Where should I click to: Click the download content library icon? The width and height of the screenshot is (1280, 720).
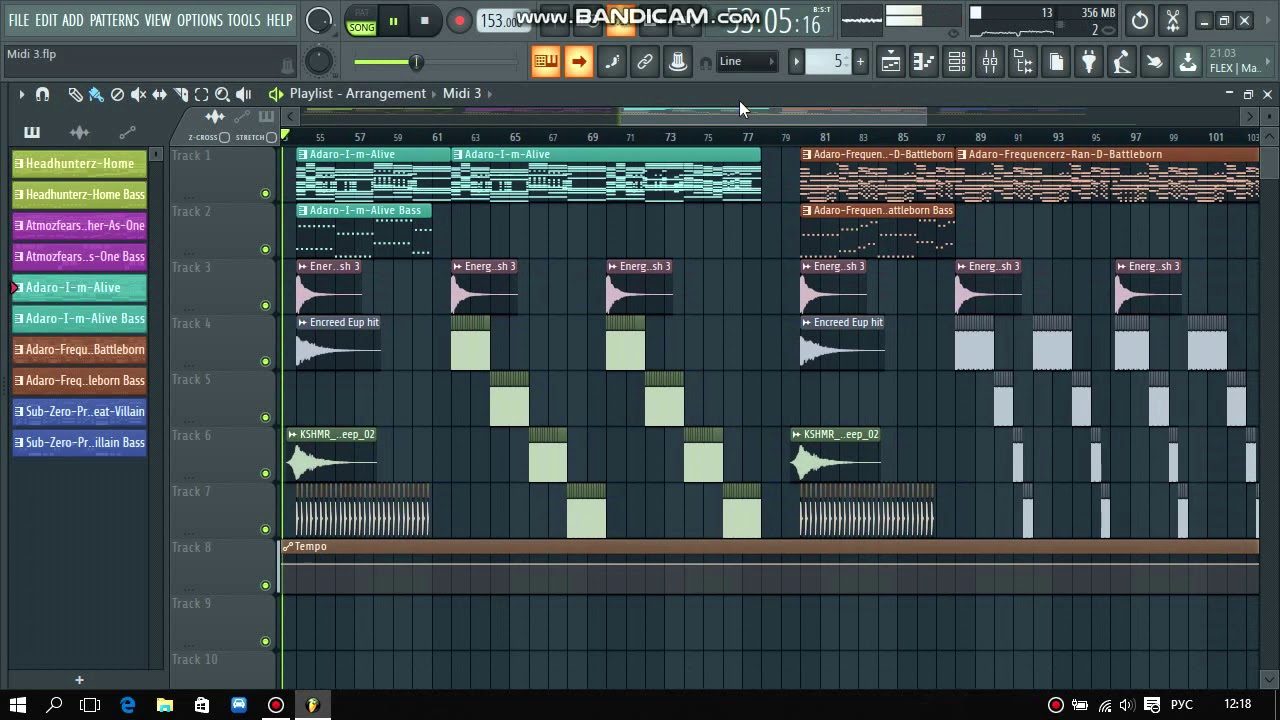(x=1188, y=62)
